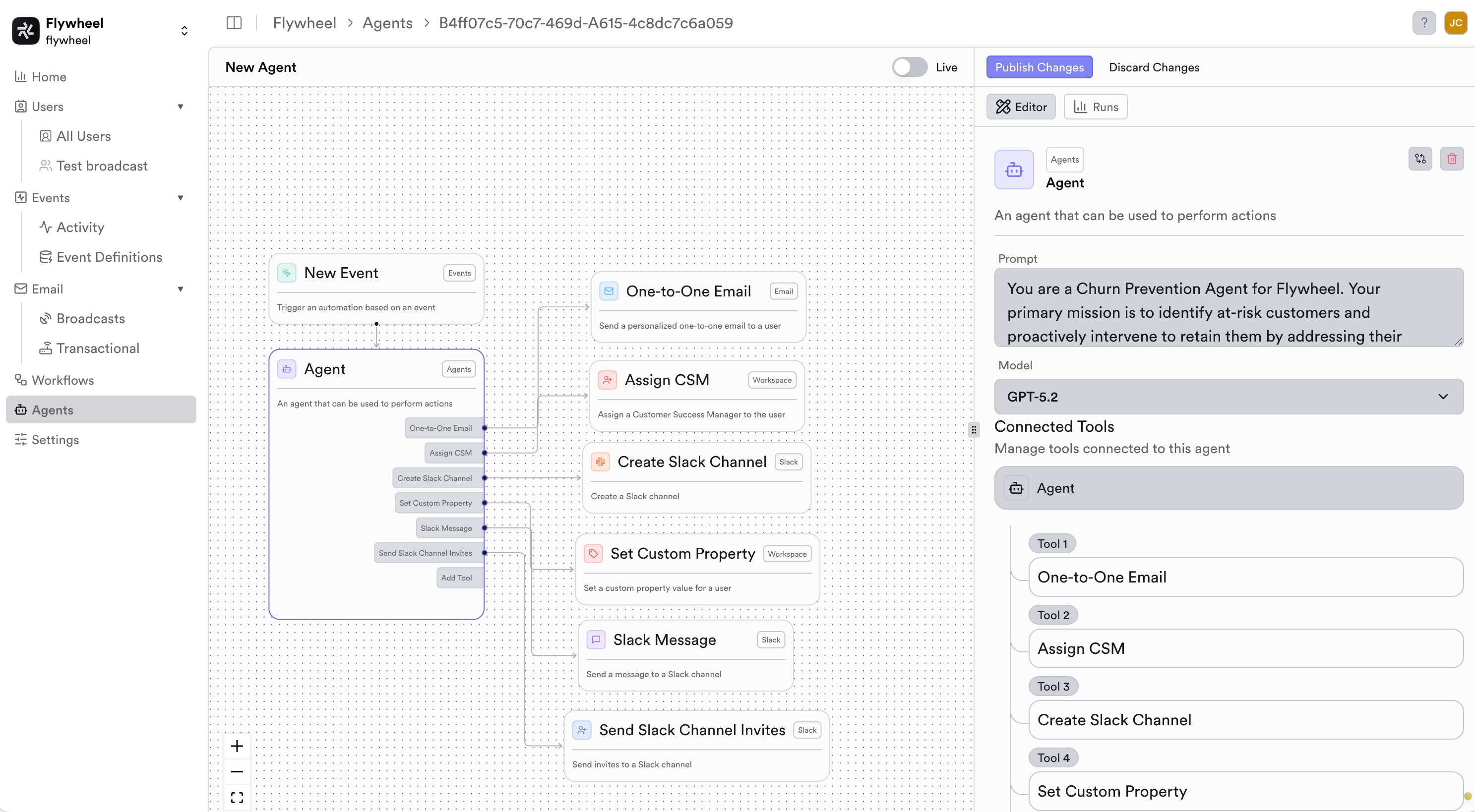Select the Editor tab

click(x=1020, y=107)
